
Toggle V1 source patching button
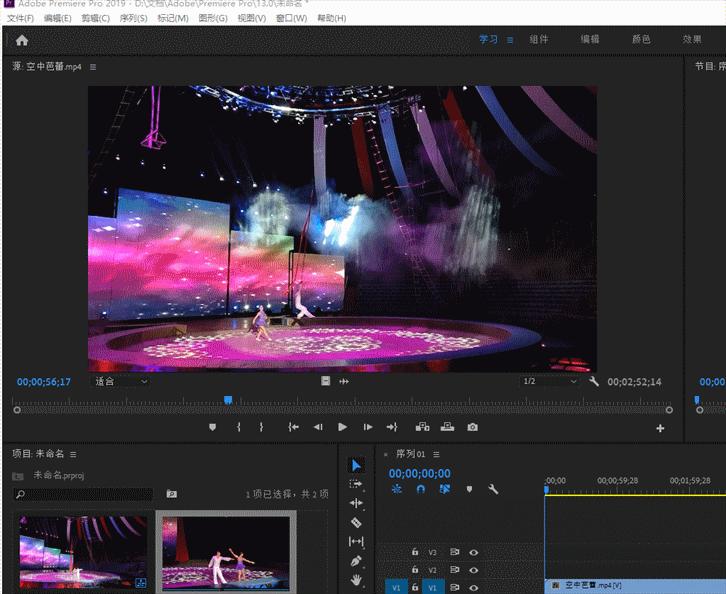point(396,587)
